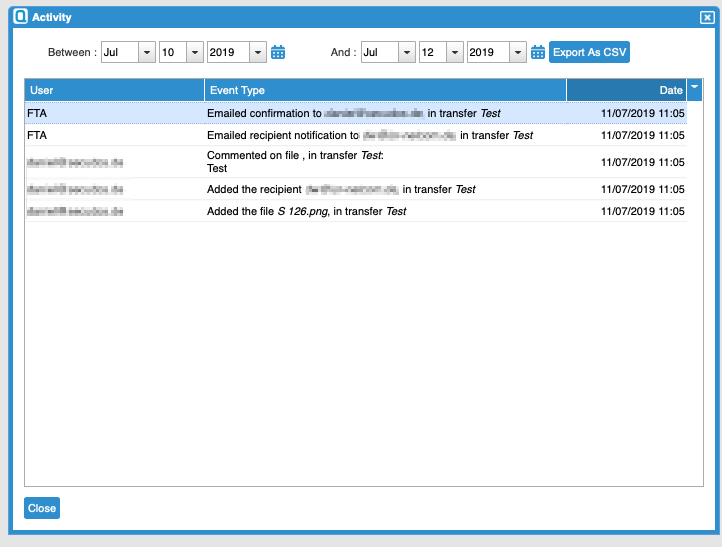The width and height of the screenshot is (722, 547).
Task: Expand the Between day dropdown showing 10
Action: (x=195, y=52)
